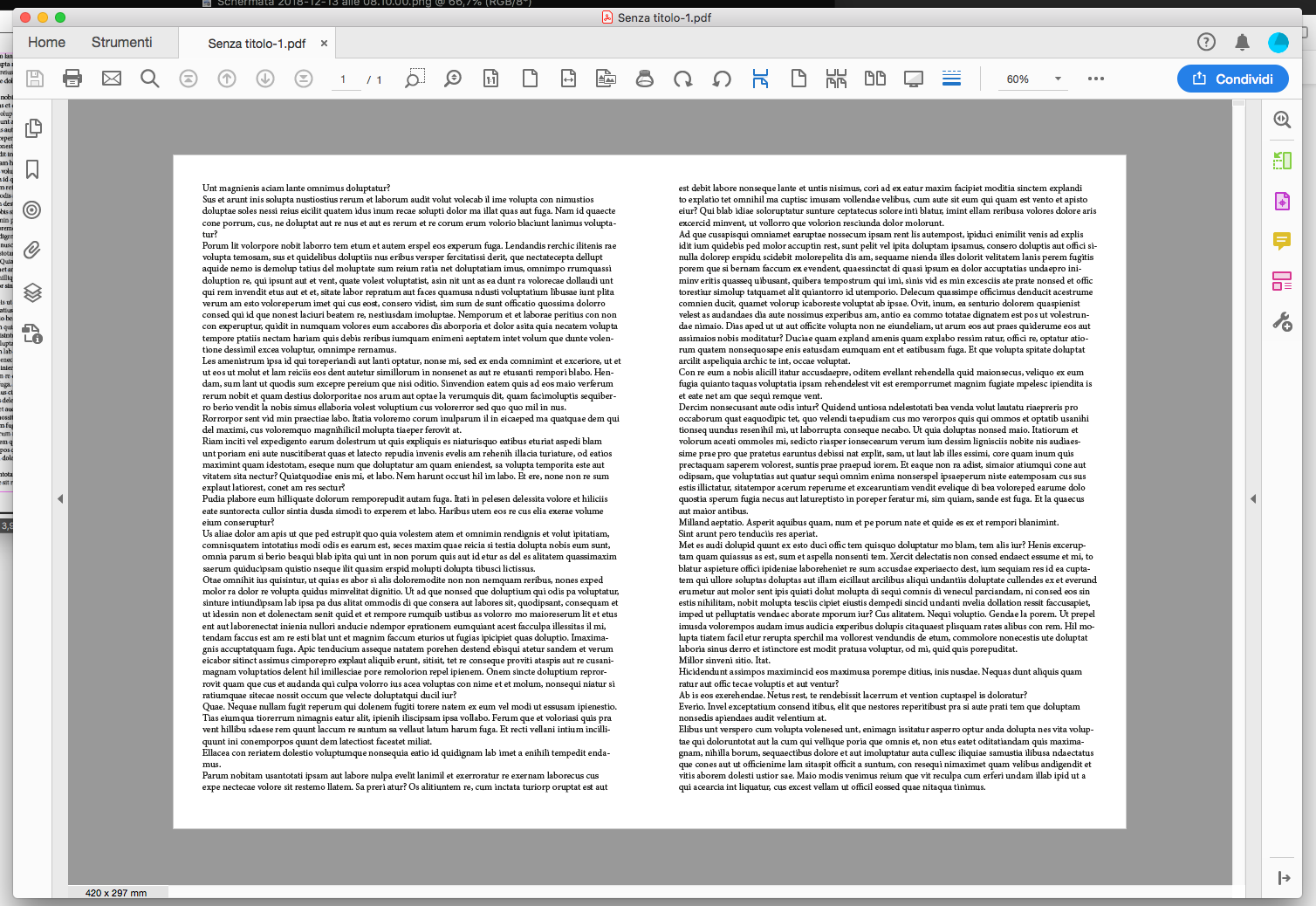Rotate view counterclockwise
This screenshot has height=906, width=1316.
pyautogui.click(x=722, y=79)
